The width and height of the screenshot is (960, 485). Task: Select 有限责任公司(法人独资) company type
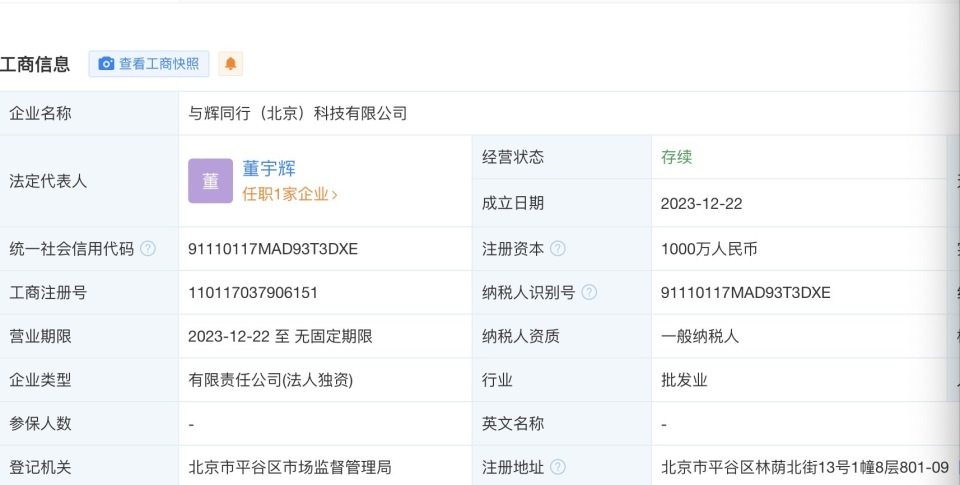point(271,380)
